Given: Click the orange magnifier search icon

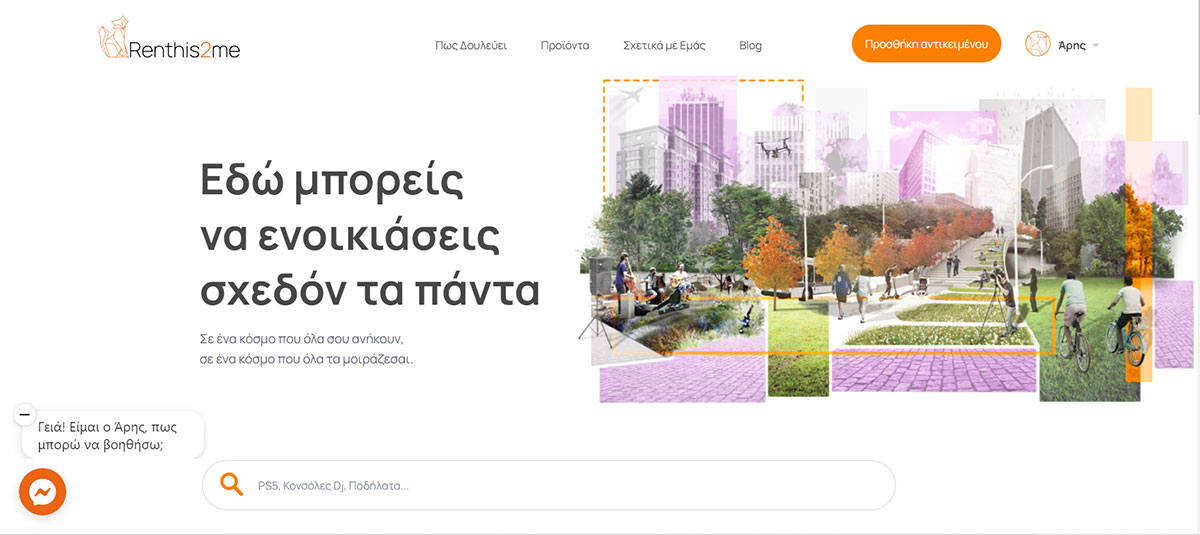Looking at the screenshot, I should point(232,485).
